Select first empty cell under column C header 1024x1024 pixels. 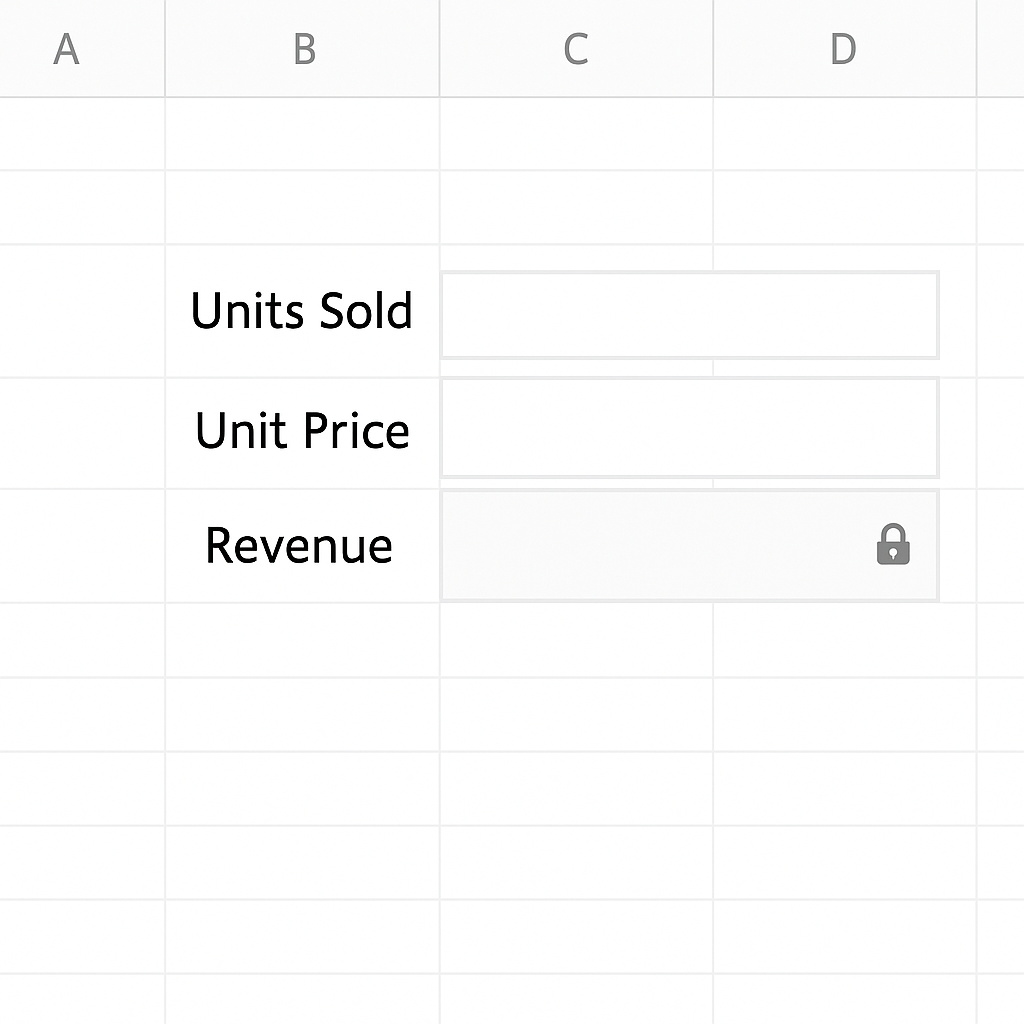pos(577,134)
